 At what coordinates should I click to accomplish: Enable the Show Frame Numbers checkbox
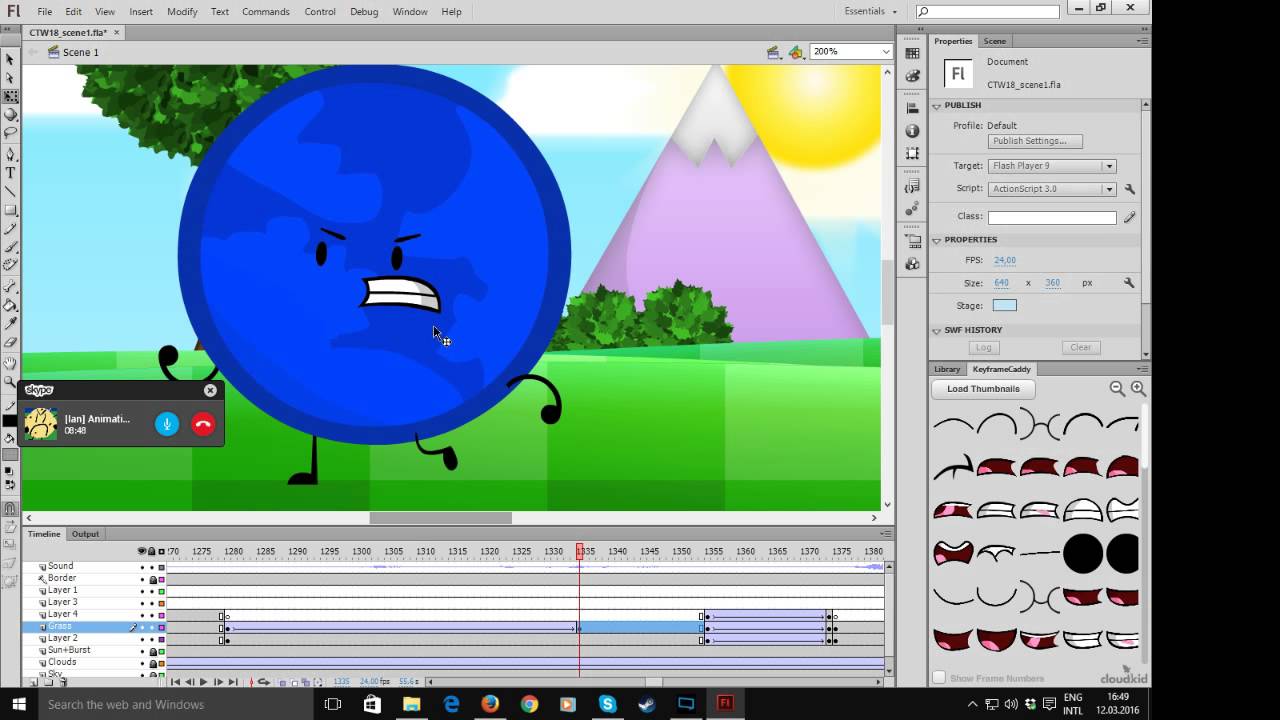point(939,678)
